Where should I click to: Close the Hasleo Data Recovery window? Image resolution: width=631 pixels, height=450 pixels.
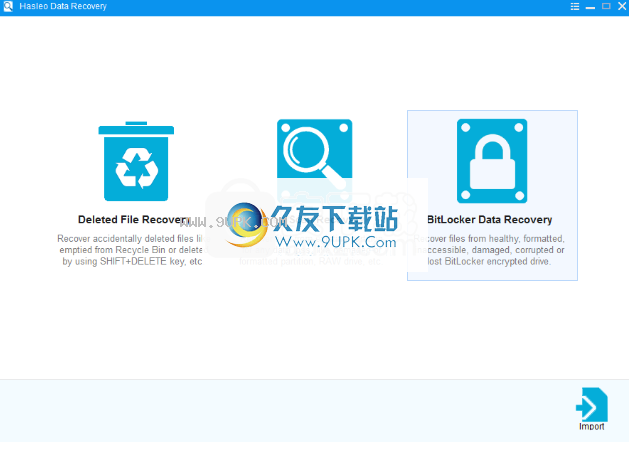[x=622, y=6]
